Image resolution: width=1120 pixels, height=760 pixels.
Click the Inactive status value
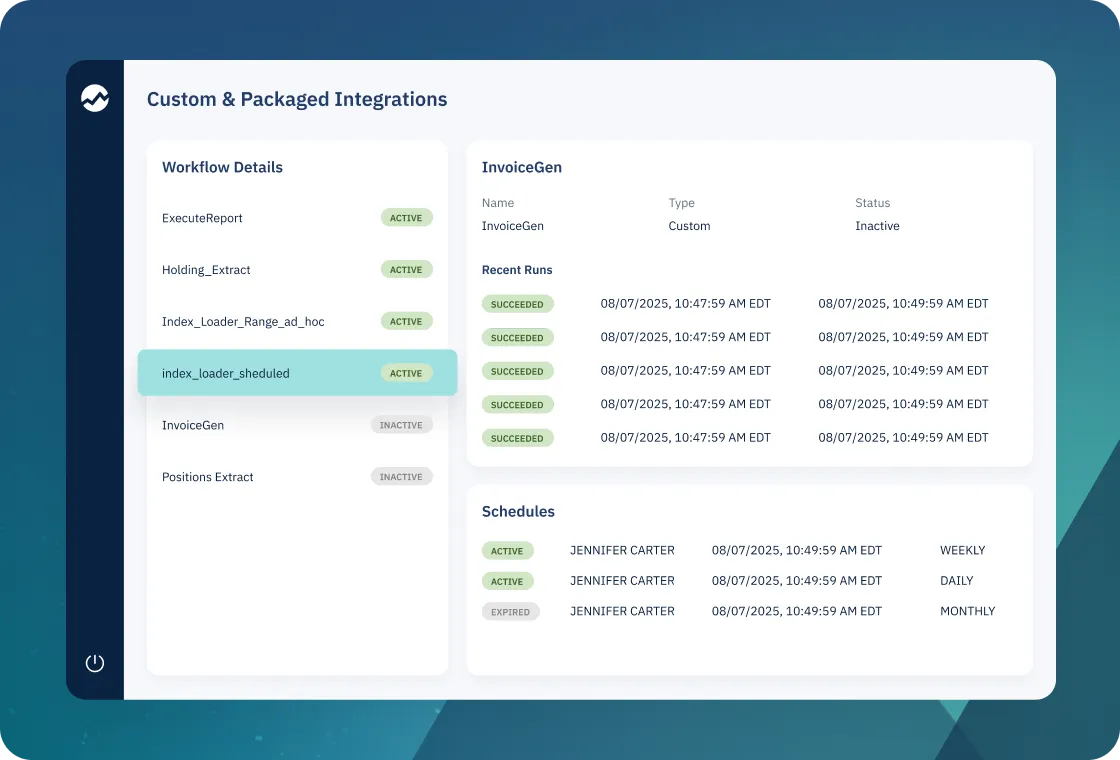tap(877, 226)
